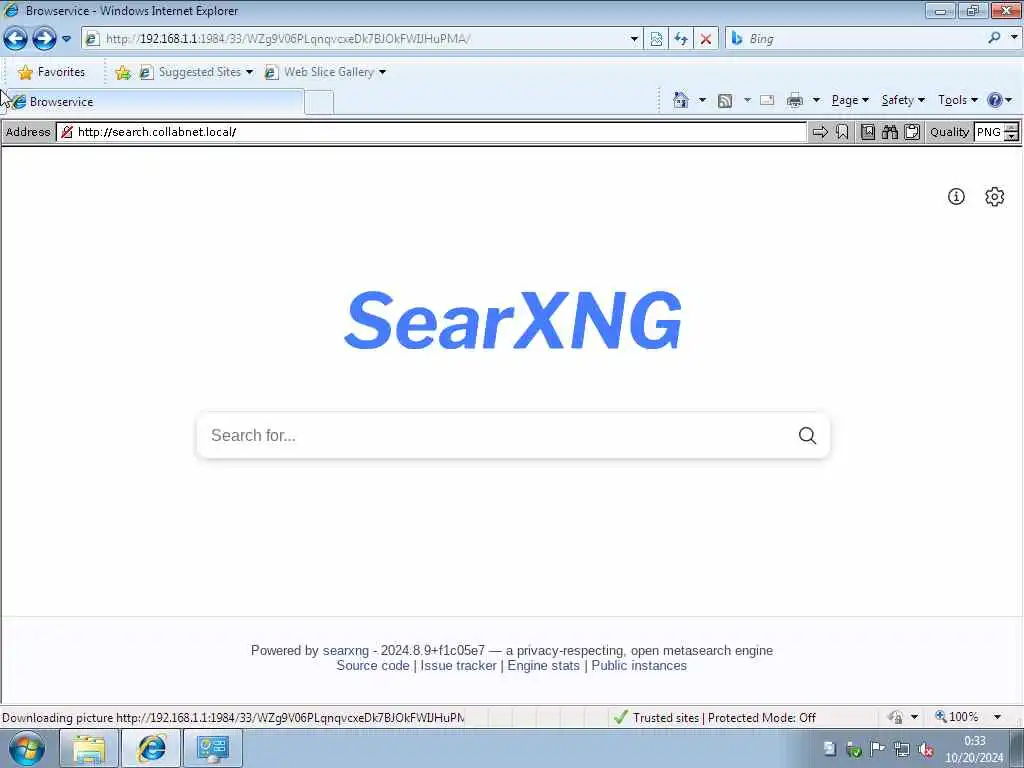The image size is (1024, 768).
Task: Open a new tab with the blank tab button
Action: click(x=319, y=103)
